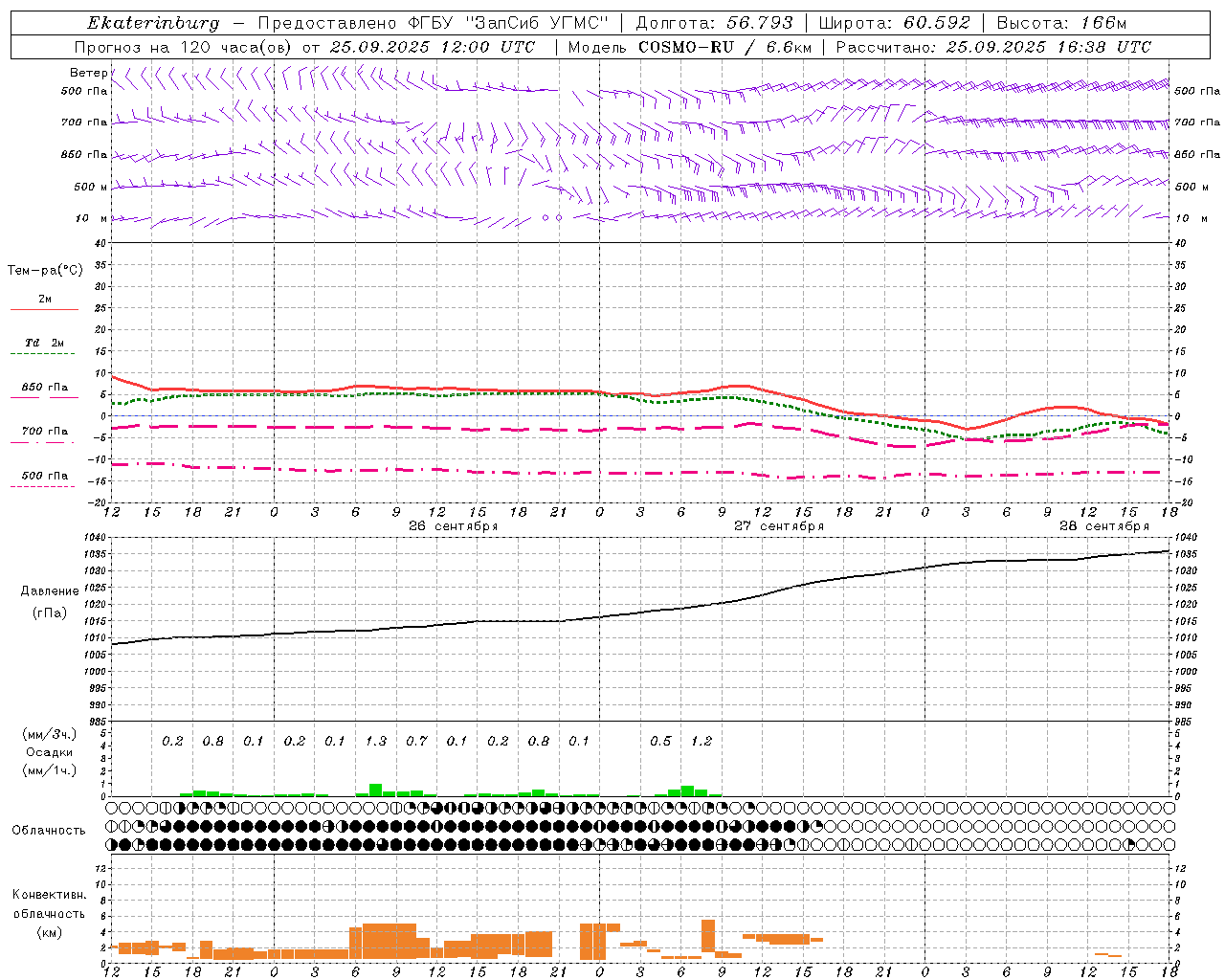Click the 1.3 precipitation amount value
Screen dimensions: 1225x980
point(376,741)
